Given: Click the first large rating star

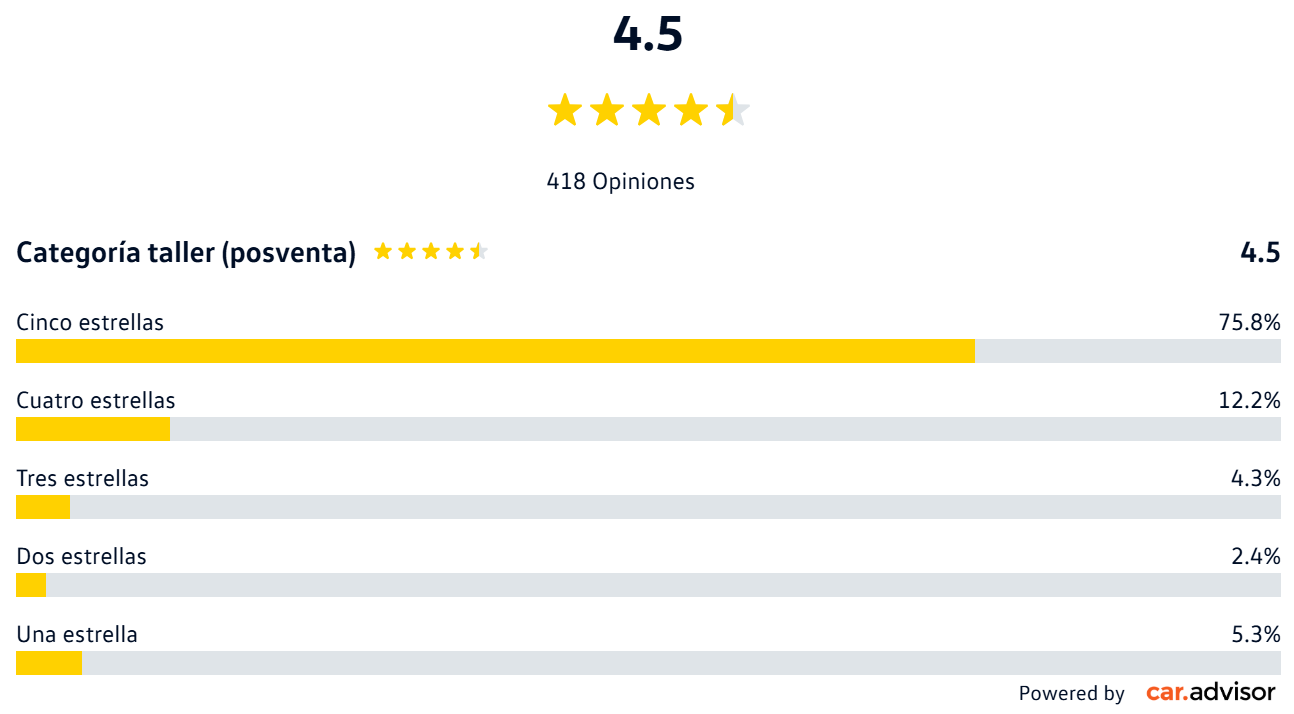Looking at the screenshot, I should click(565, 110).
